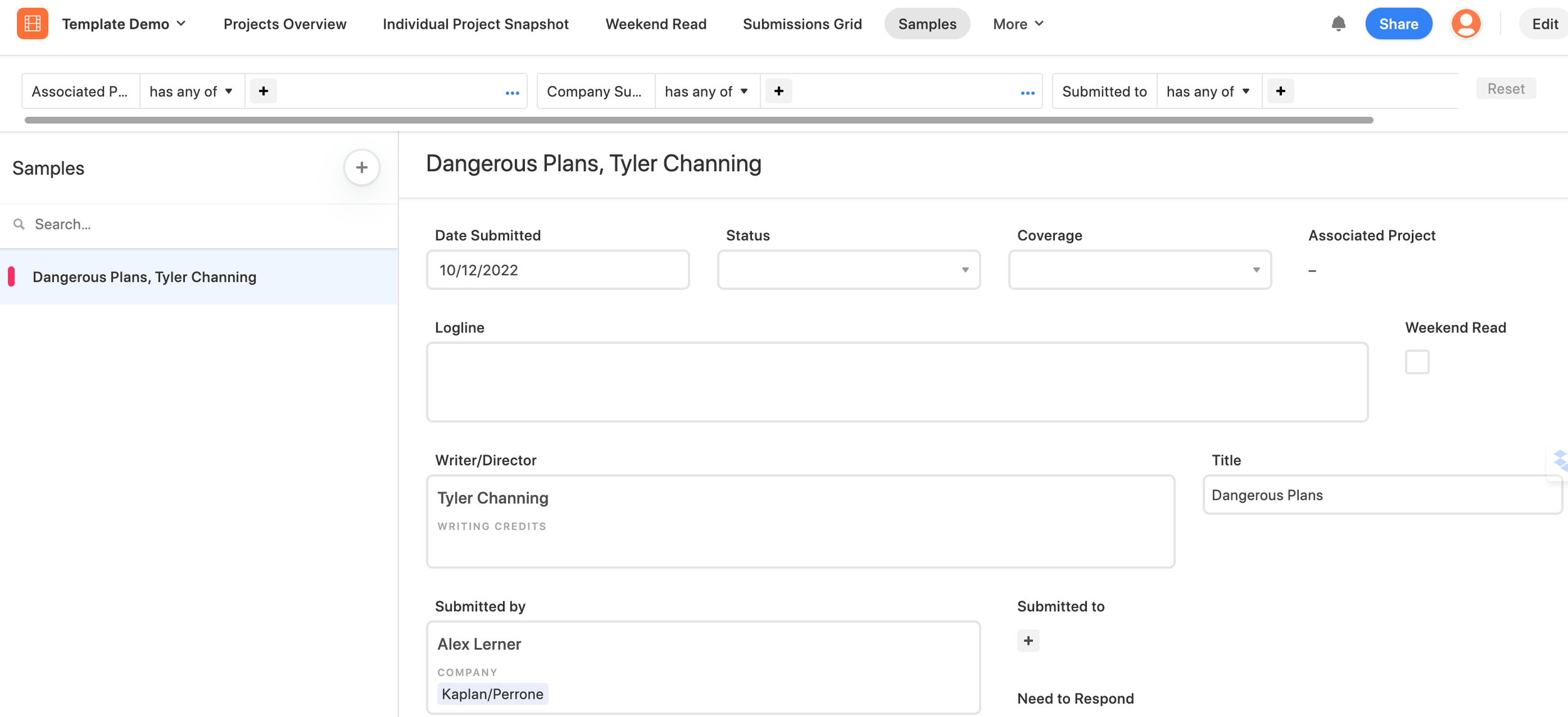Open the Status dropdown
This screenshot has width=1568, height=717.
[x=849, y=270]
